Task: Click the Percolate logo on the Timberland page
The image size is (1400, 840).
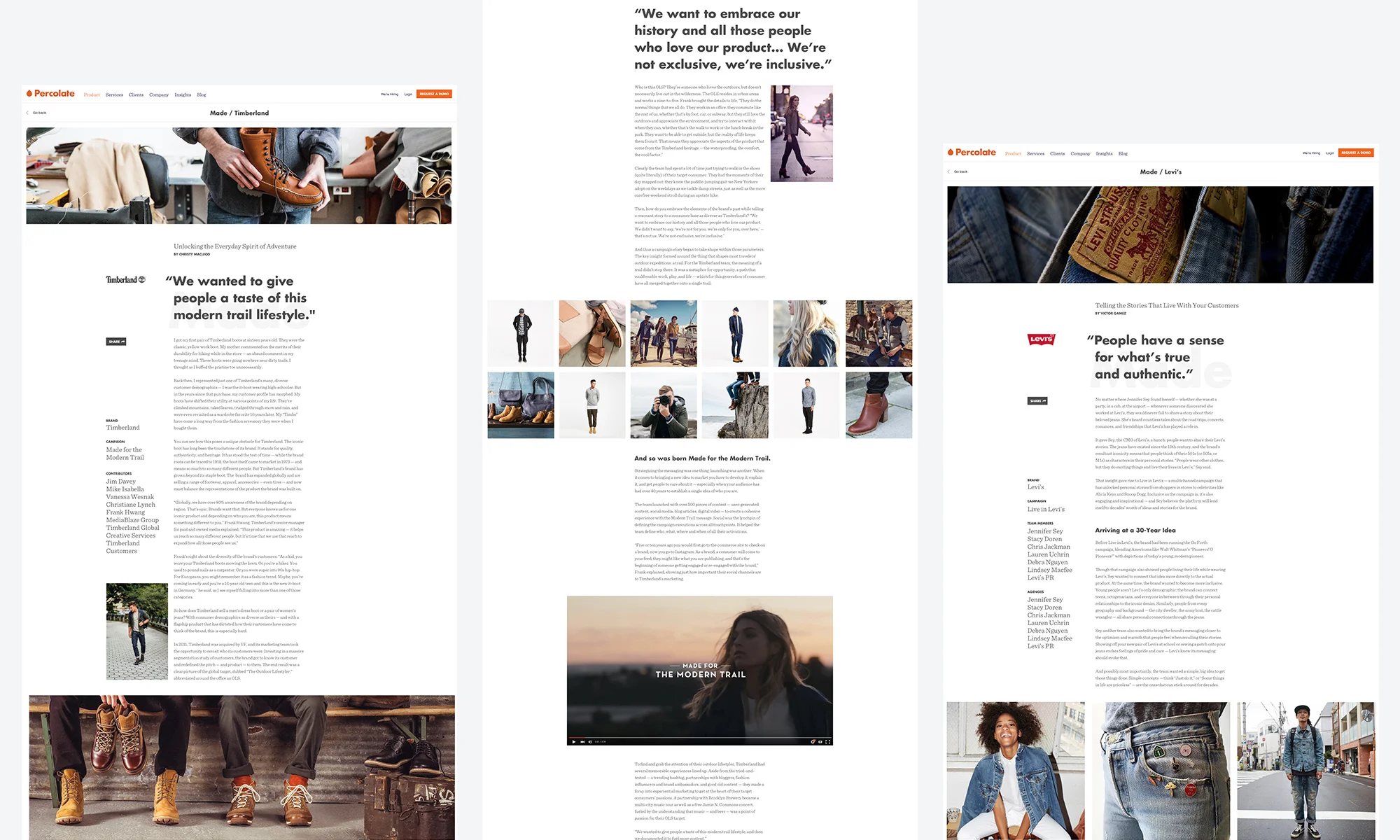Action: click(x=50, y=93)
